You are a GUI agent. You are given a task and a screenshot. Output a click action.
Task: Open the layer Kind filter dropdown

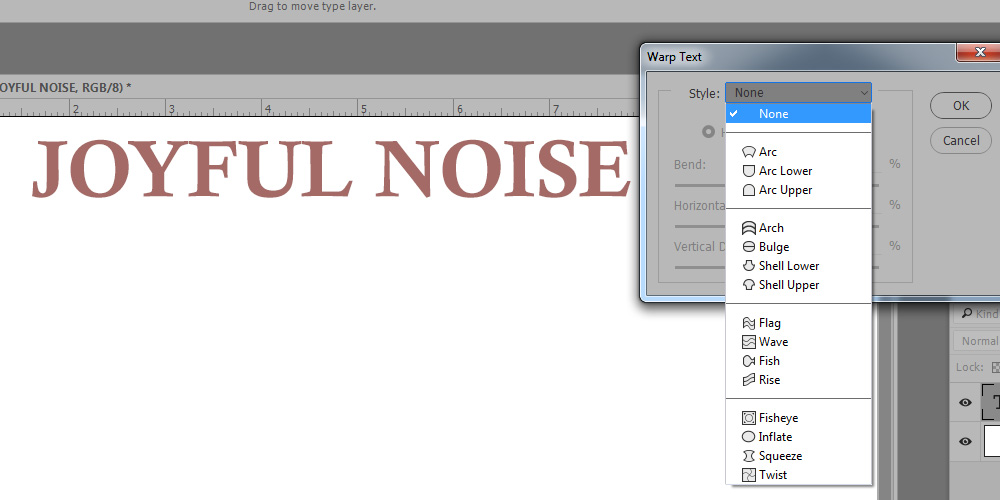coord(976,314)
